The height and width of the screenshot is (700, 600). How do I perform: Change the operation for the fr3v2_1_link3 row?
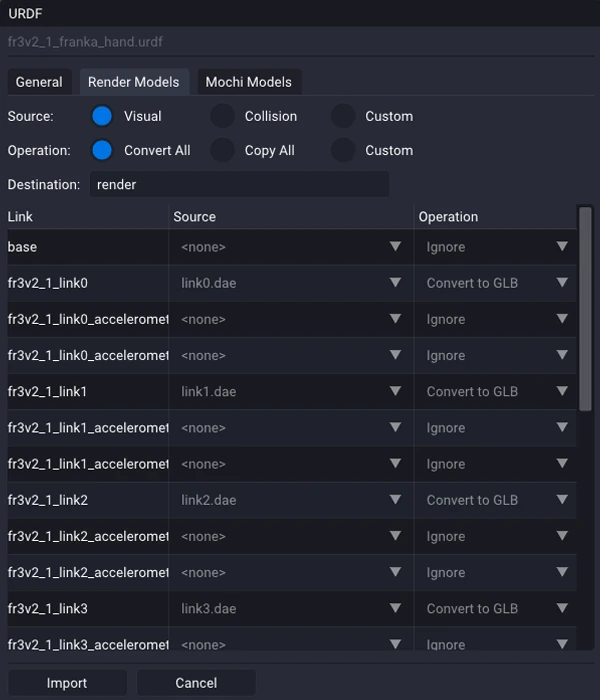coord(496,608)
